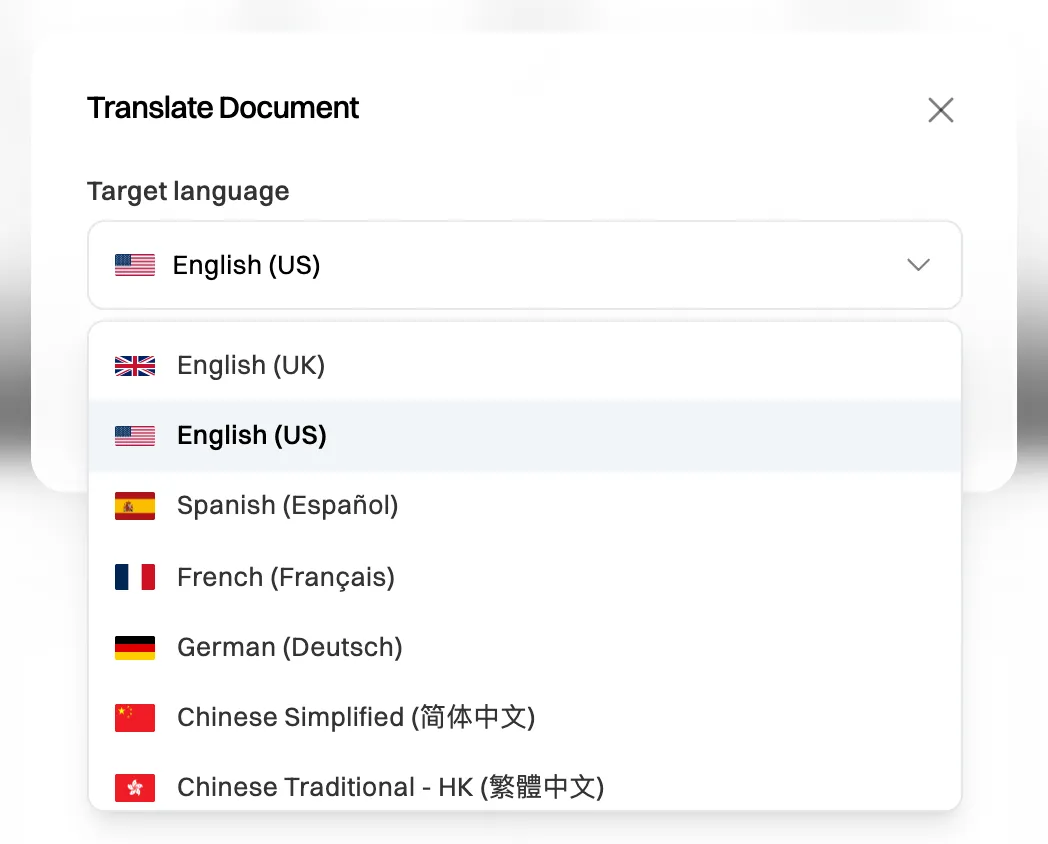Click the China flag icon

tap(135, 718)
